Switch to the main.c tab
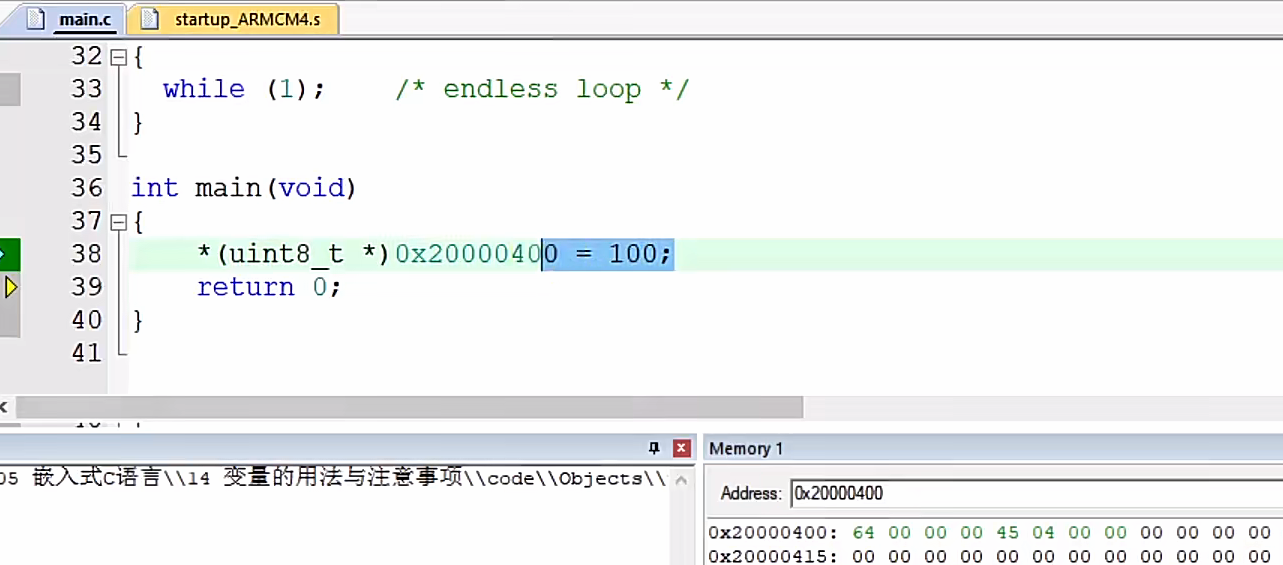The width and height of the screenshot is (1283, 565). click(73, 19)
